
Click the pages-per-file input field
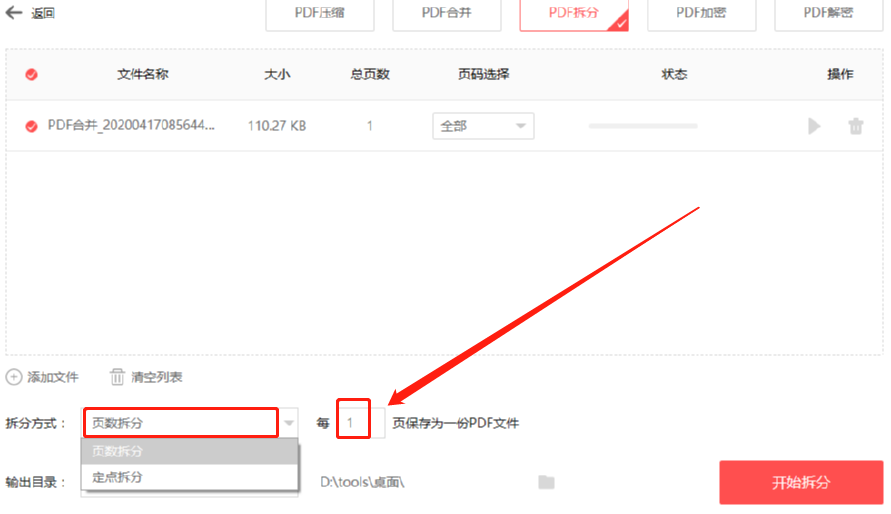coord(360,423)
